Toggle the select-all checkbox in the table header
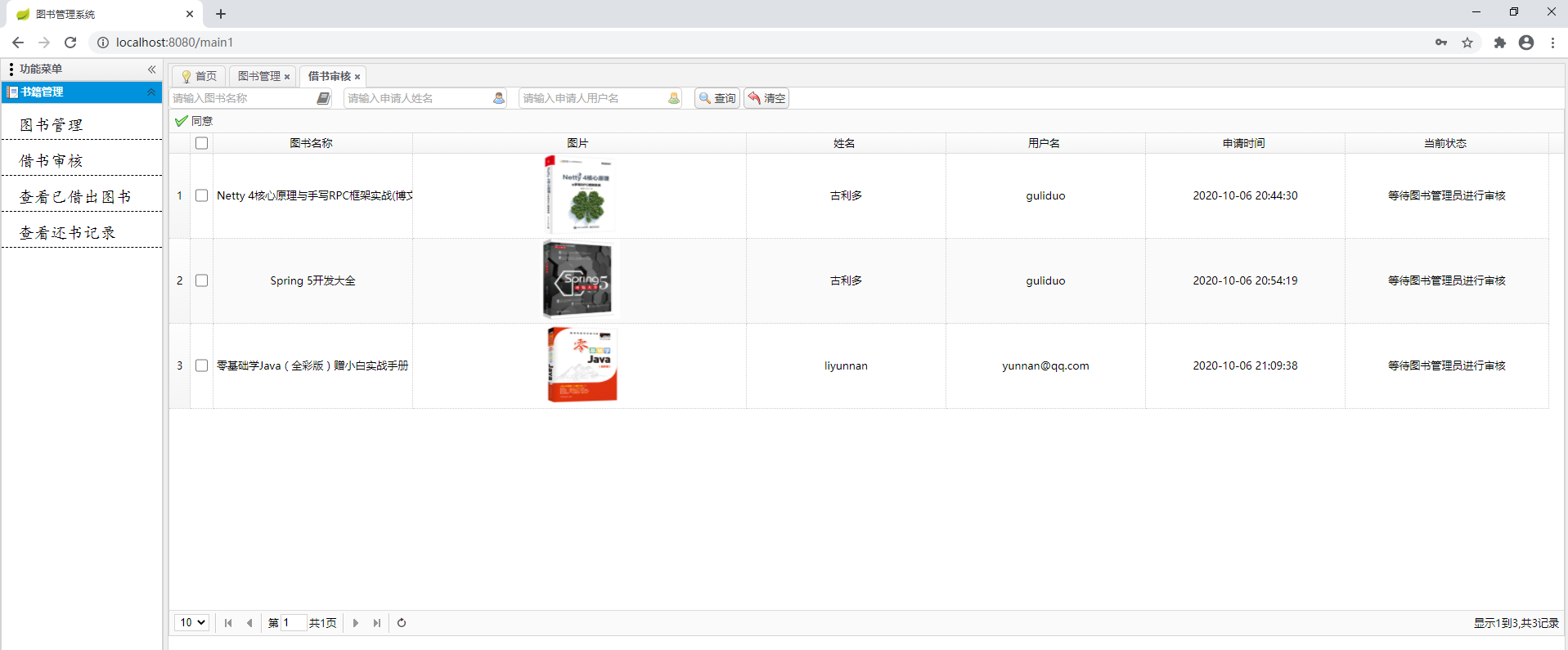The image size is (1568, 650). click(202, 143)
